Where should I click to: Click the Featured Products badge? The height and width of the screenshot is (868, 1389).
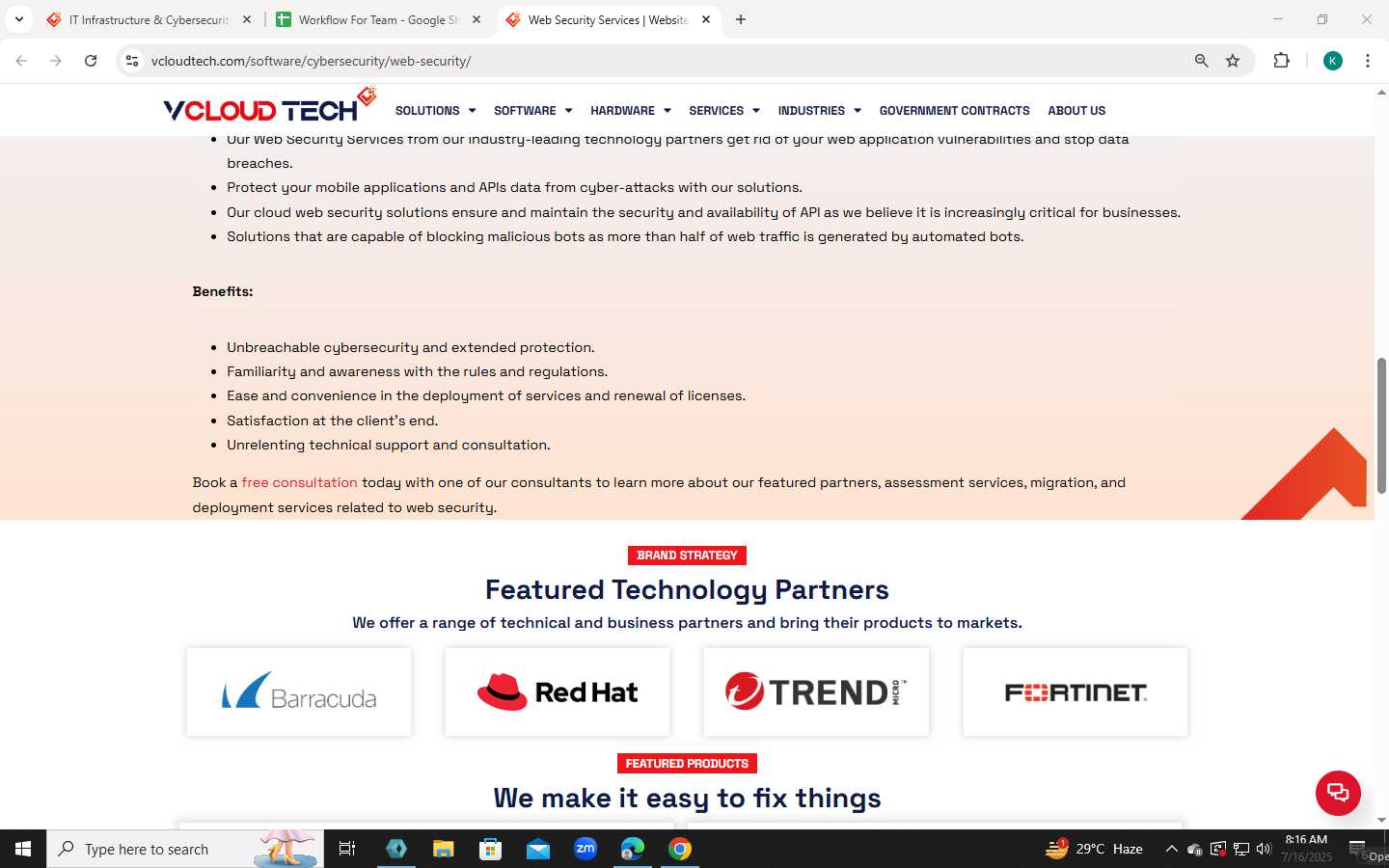click(687, 764)
